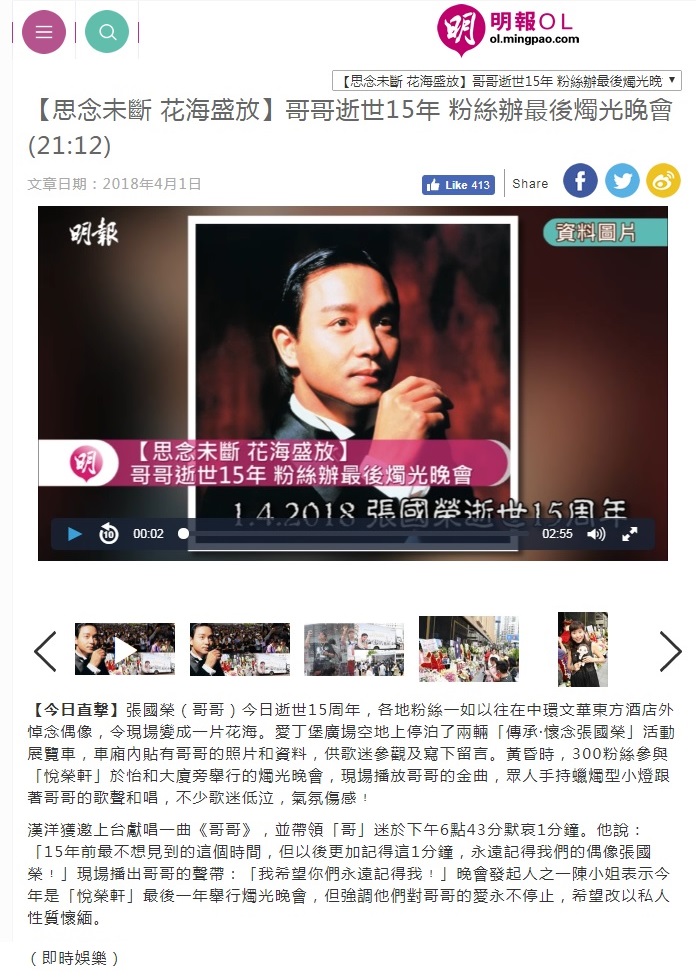The image size is (696, 980).
Task: Play the video
Action: (74, 534)
